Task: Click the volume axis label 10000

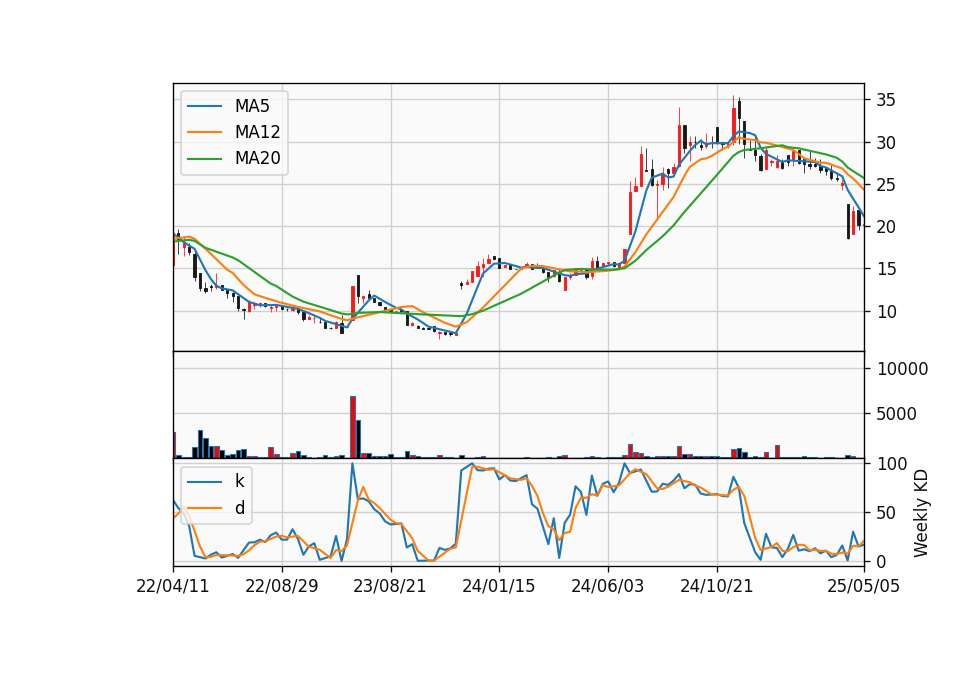Action: 902,369
